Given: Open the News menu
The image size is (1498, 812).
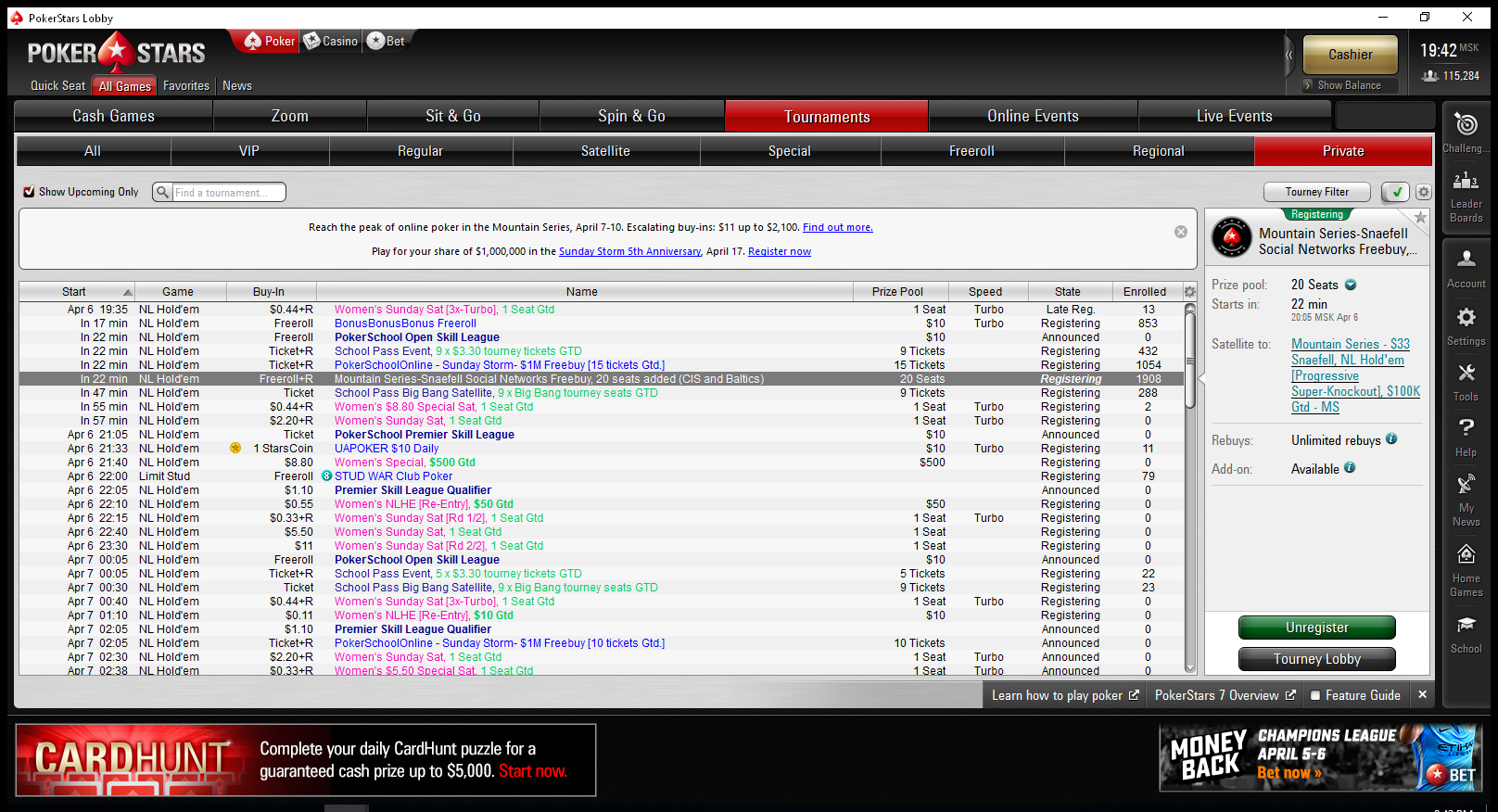Looking at the screenshot, I should (x=237, y=85).
